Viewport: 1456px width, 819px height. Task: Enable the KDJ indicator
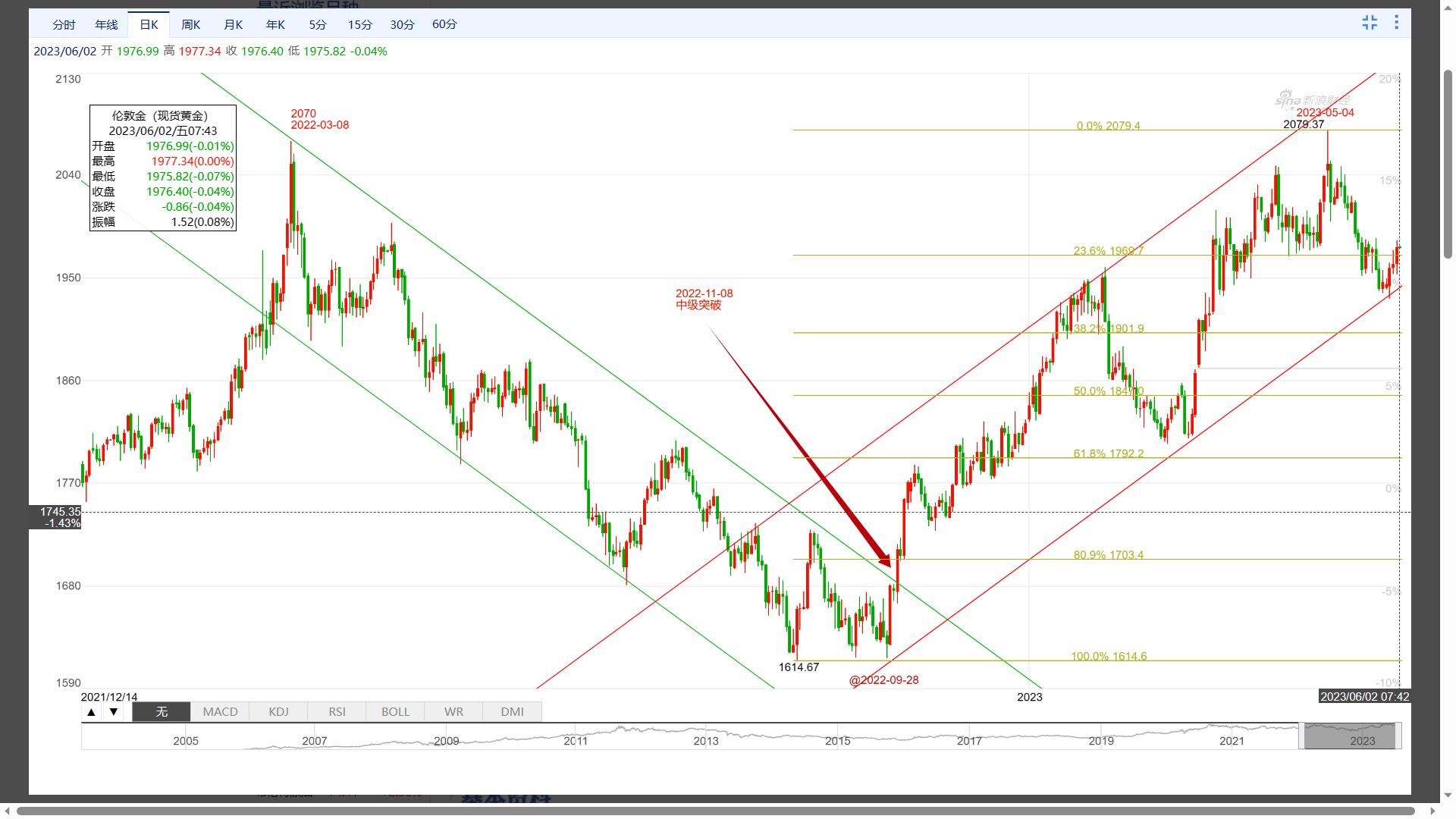click(x=278, y=712)
